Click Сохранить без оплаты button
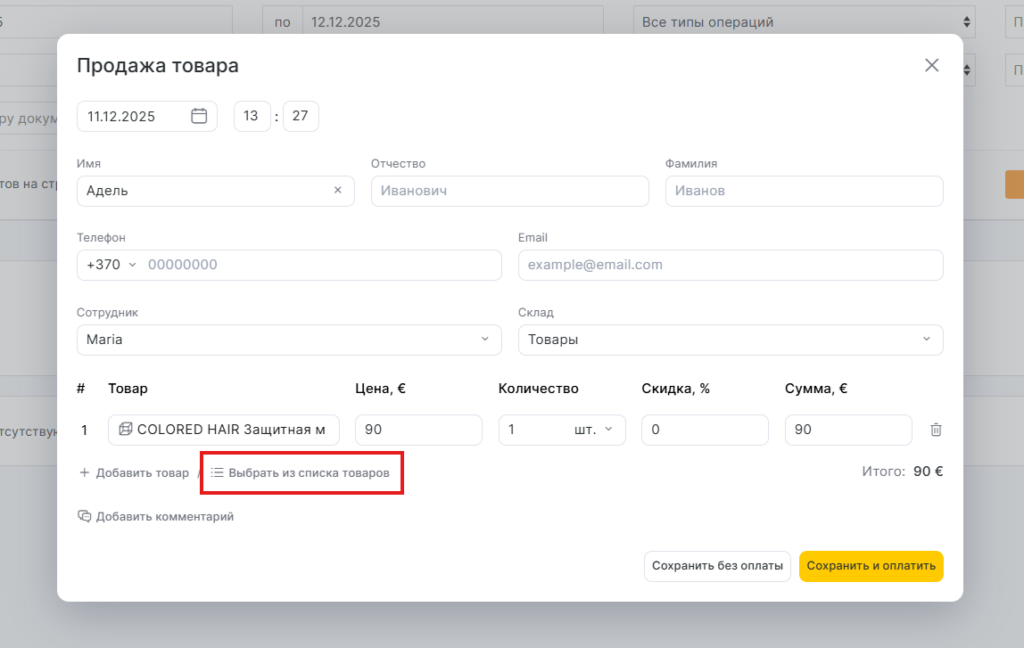Viewport: 1024px width, 648px height. pyautogui.click(x=717, y=566)
